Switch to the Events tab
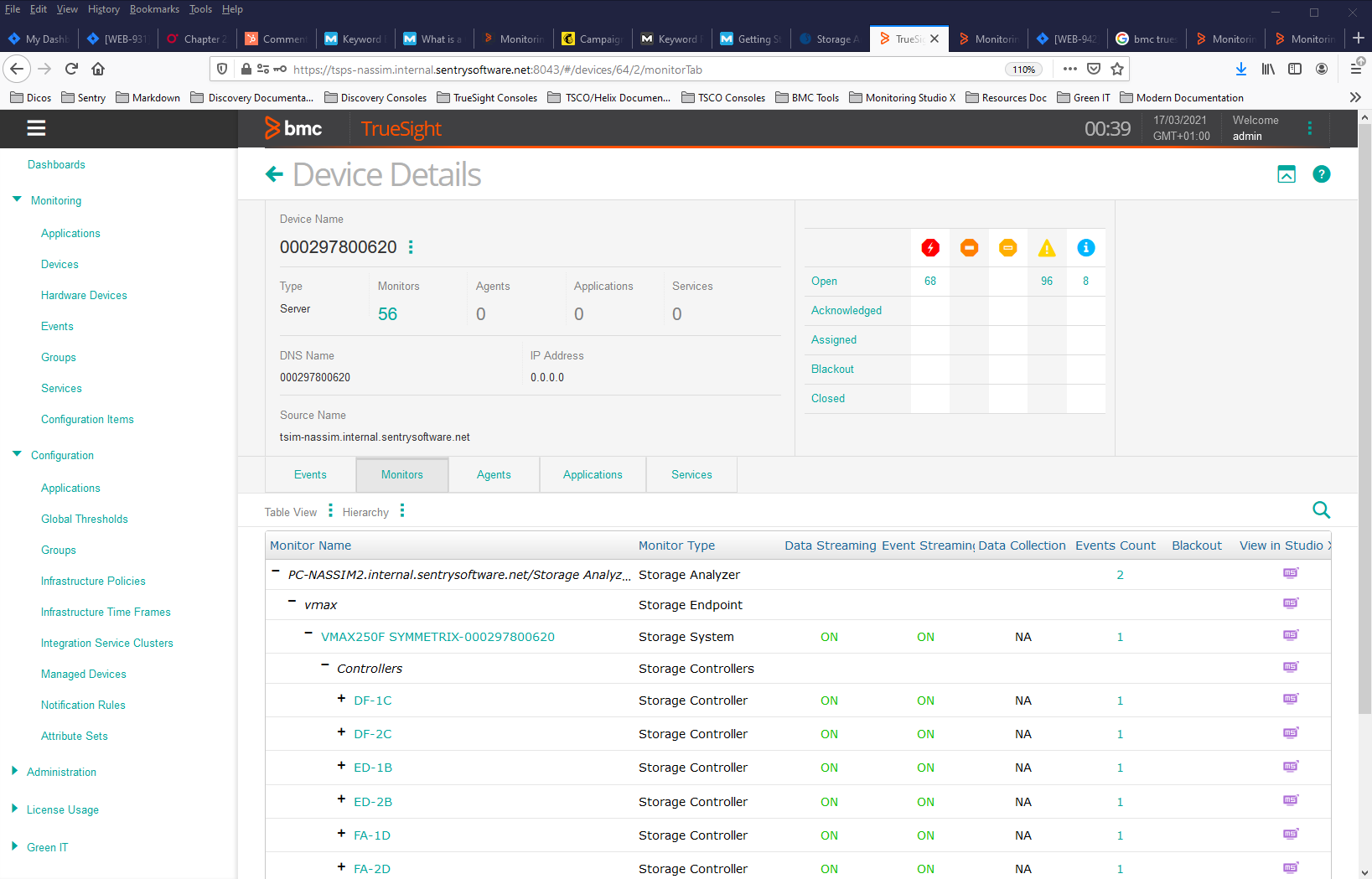Viewport: 1372px width, 879px height. [x=310, y=474]
